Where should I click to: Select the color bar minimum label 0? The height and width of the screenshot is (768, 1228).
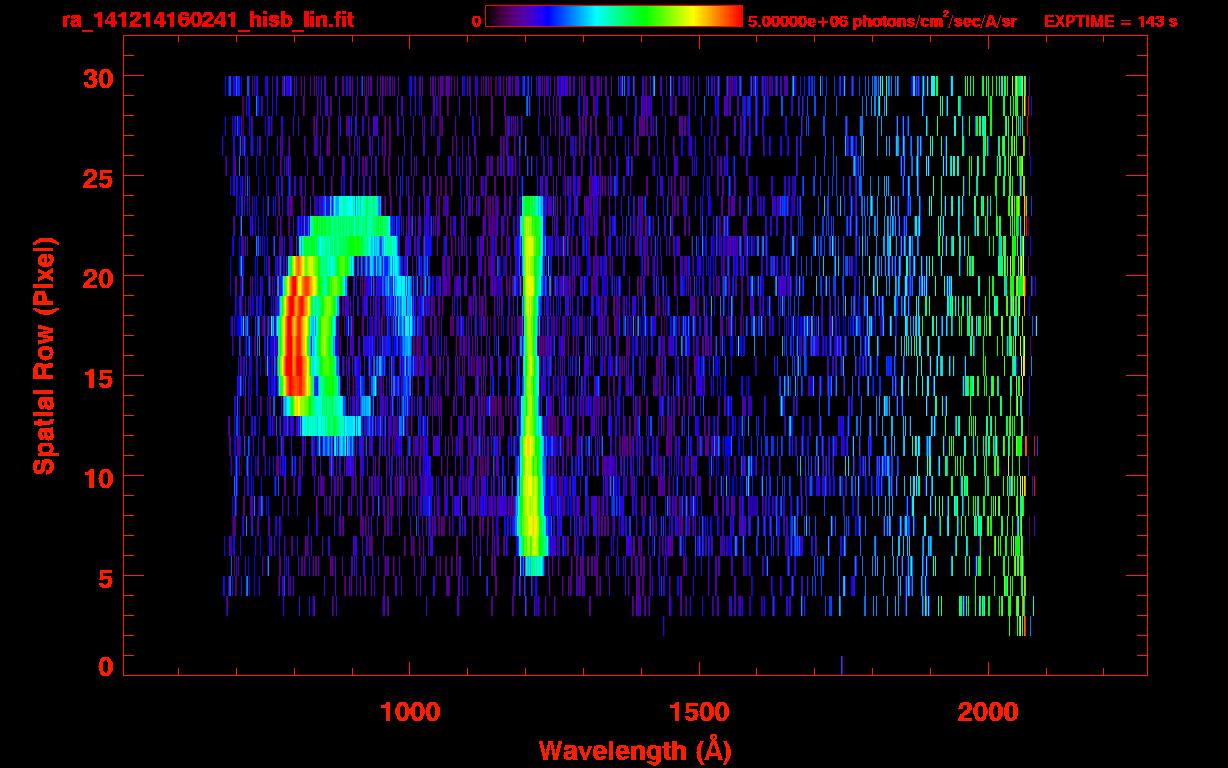pyautogui.click(x=477, y=21)
